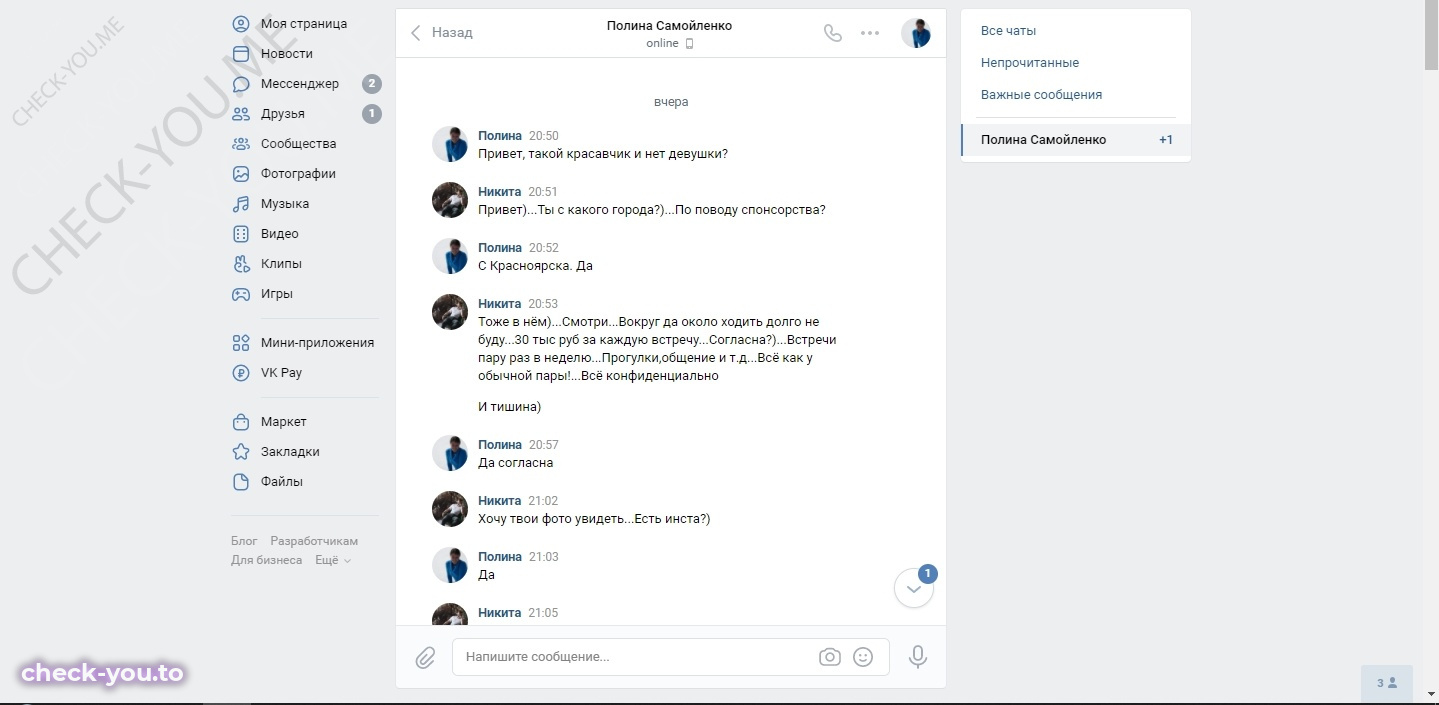Open the online friends counter at bottom right

pyautogui.click(x=1387, y=683)
